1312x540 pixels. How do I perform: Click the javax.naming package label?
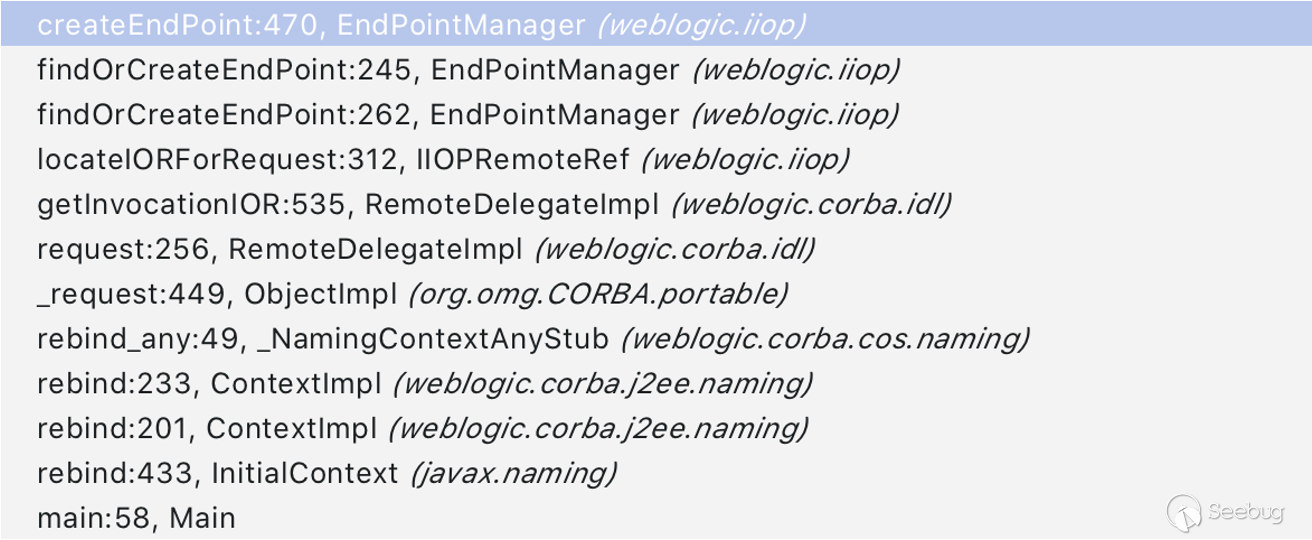[514, 474]
